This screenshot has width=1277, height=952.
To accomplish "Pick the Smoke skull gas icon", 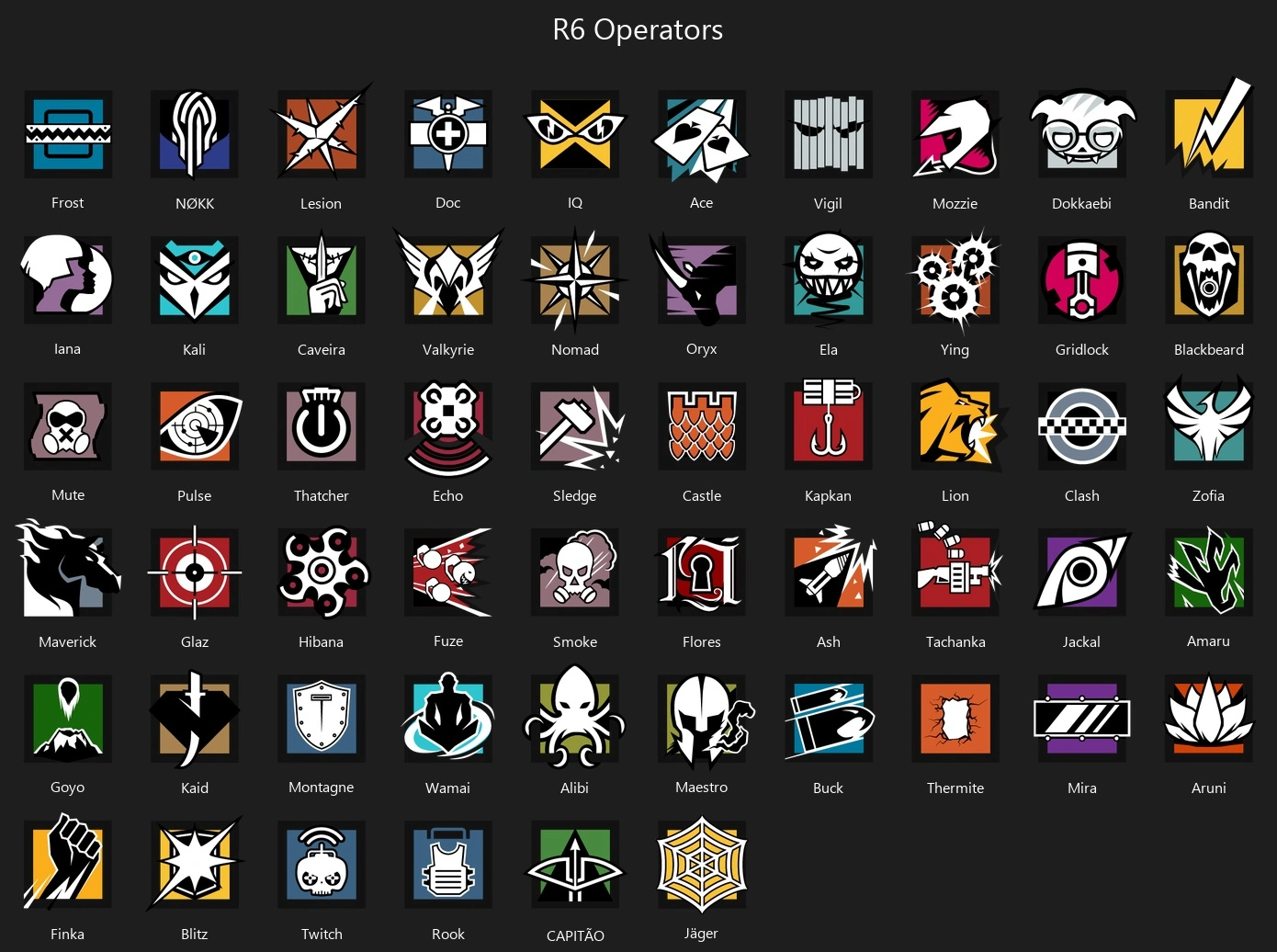I will click(575, 572).
